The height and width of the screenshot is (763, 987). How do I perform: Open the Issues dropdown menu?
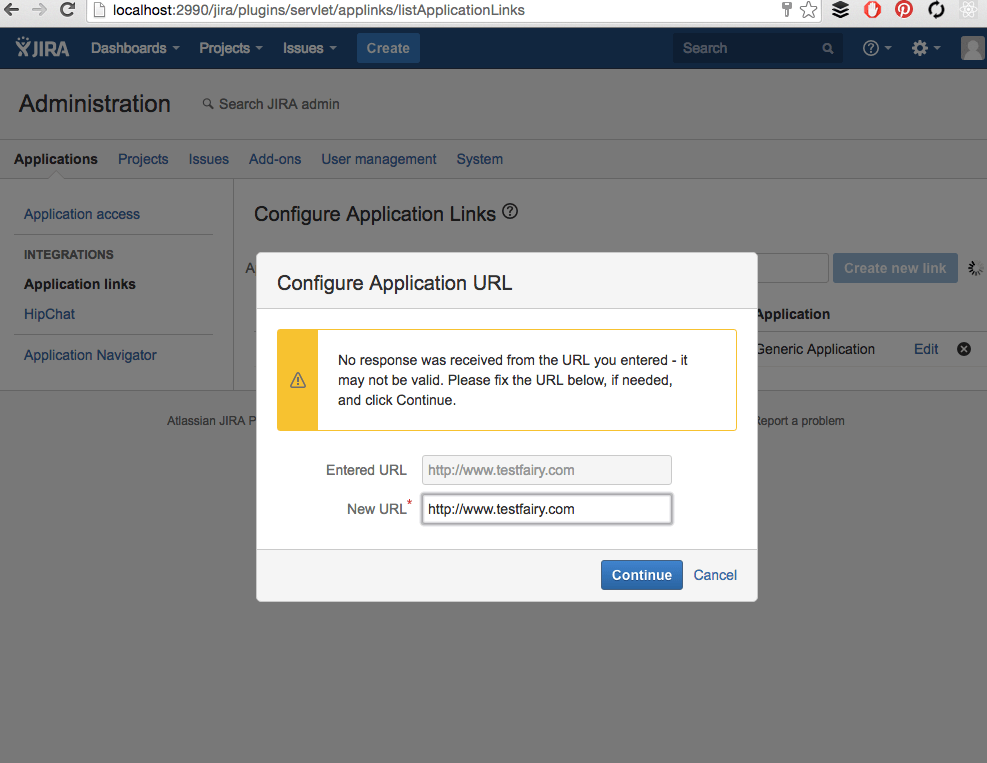coord(309,48)
